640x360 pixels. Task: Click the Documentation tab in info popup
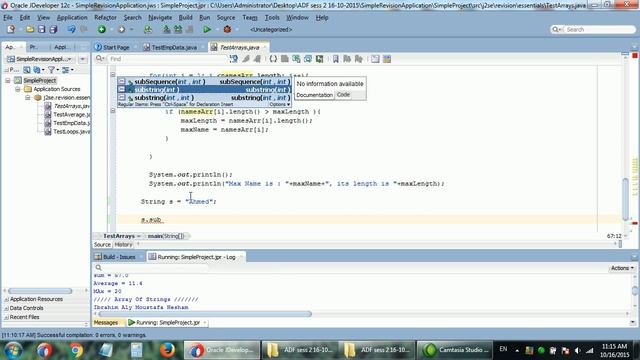point(314,95)
